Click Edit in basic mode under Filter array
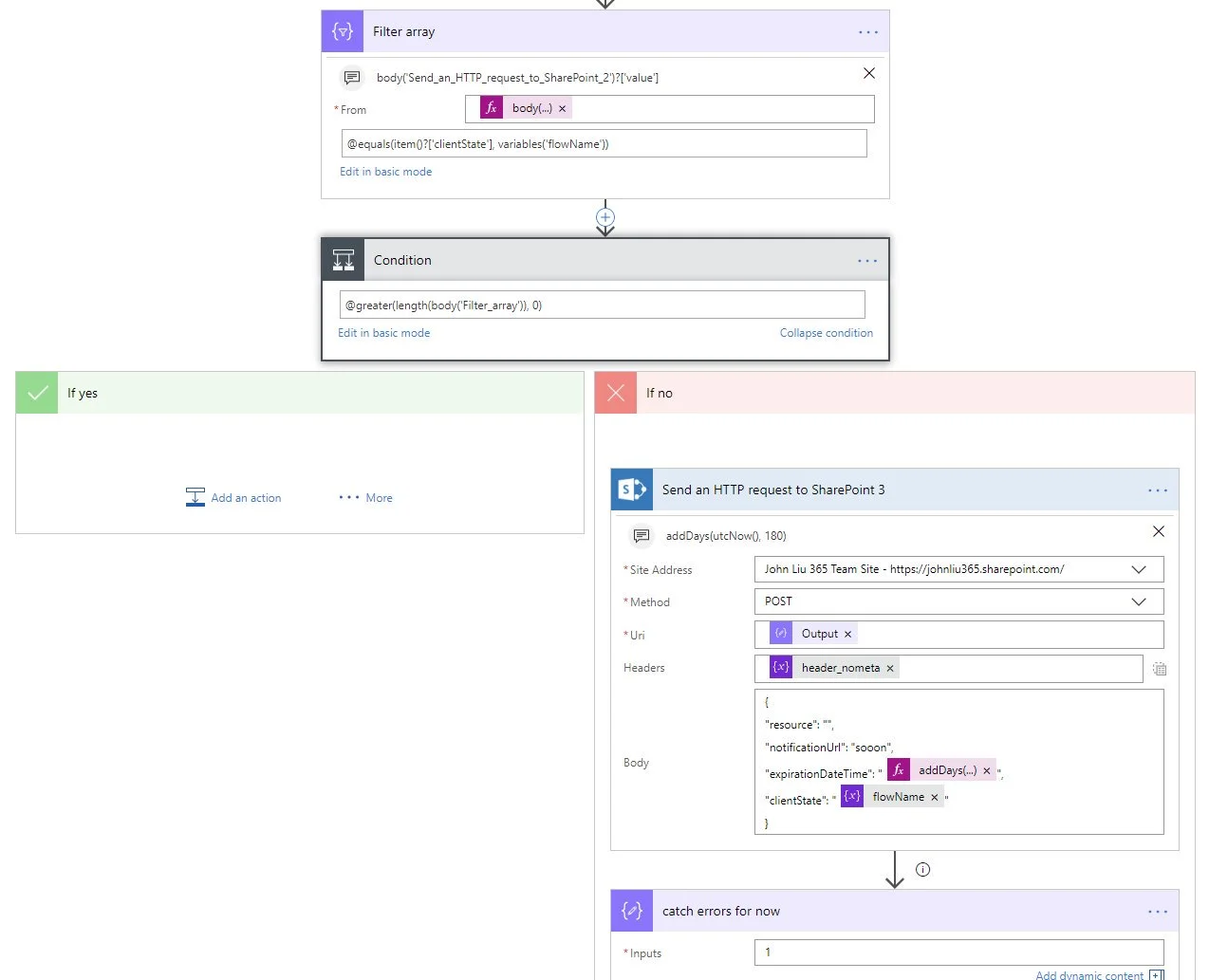The image size is (1209, 980). [x=385, y=172]
